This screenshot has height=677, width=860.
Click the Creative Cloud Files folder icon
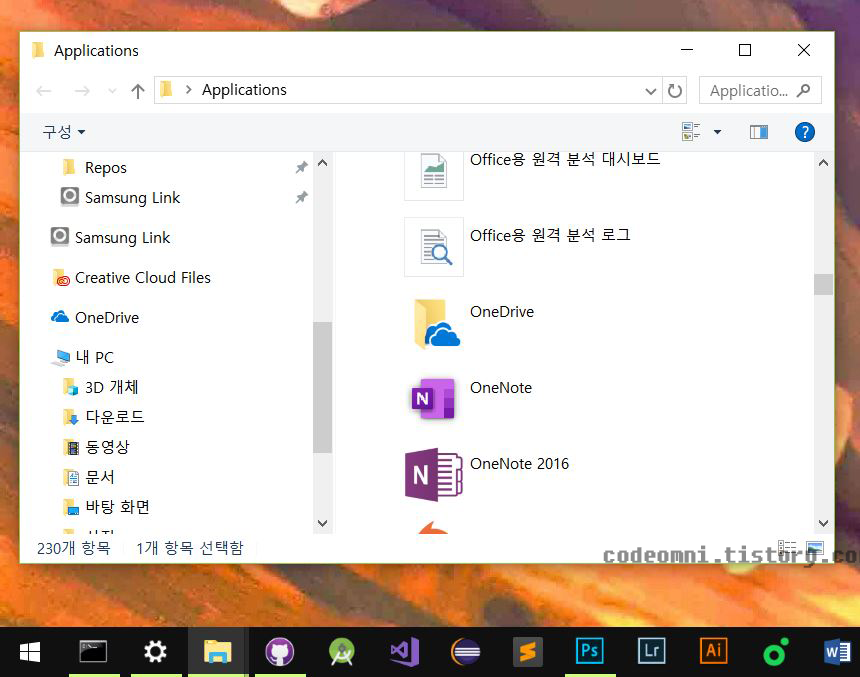[61, 278]
